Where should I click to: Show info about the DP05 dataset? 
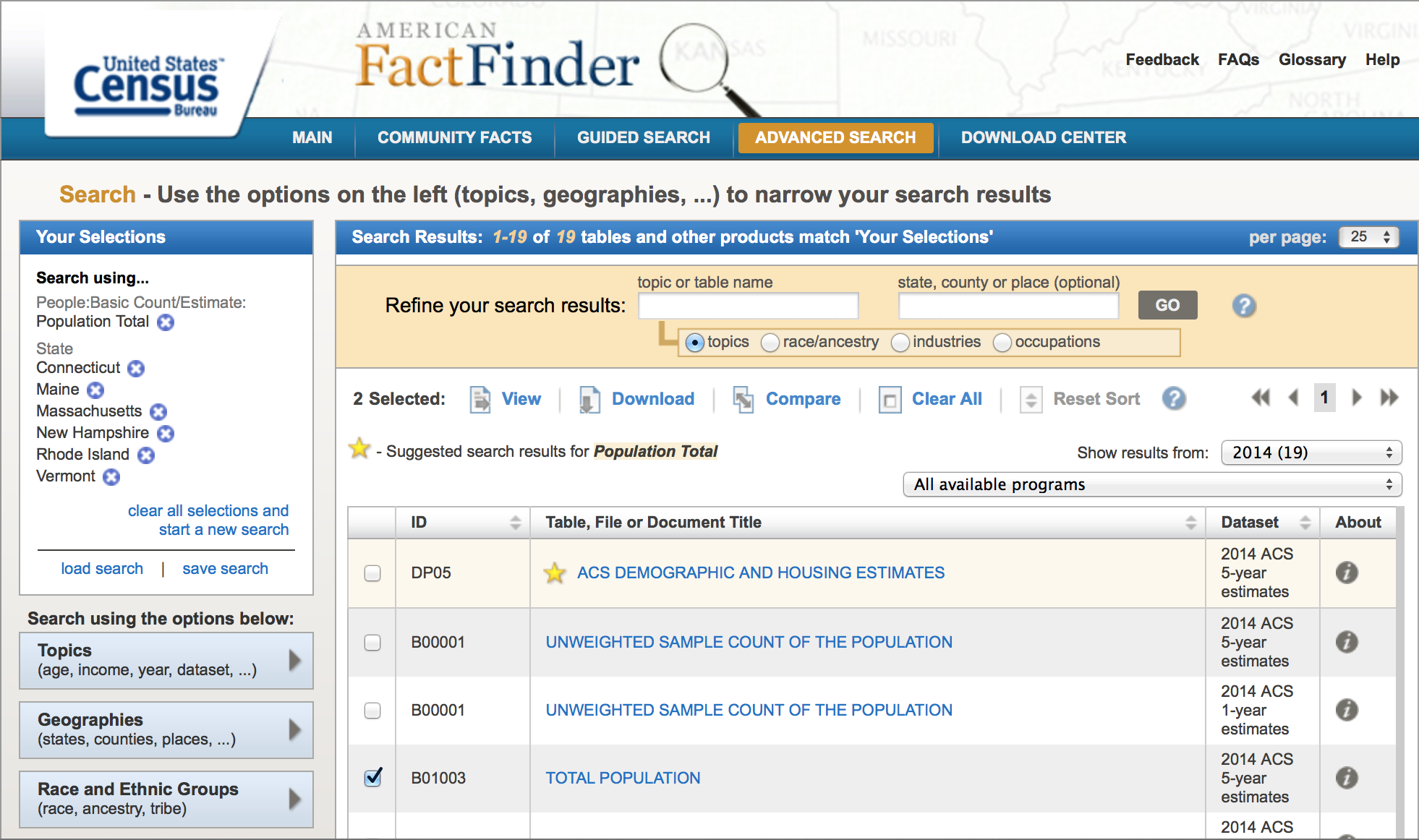click(x=1347, y=573)
